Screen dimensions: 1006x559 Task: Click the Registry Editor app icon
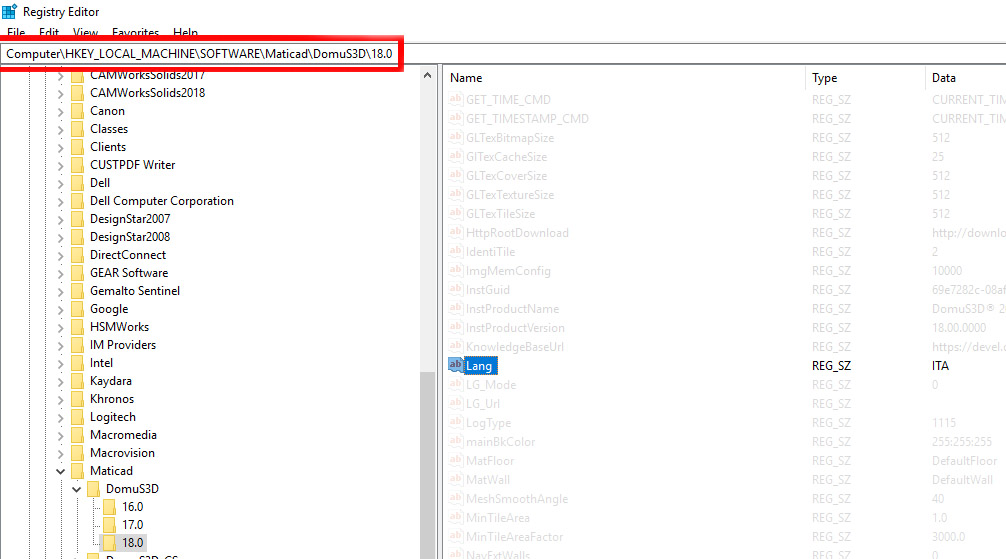pyautogui.click(x=9, y=11)
